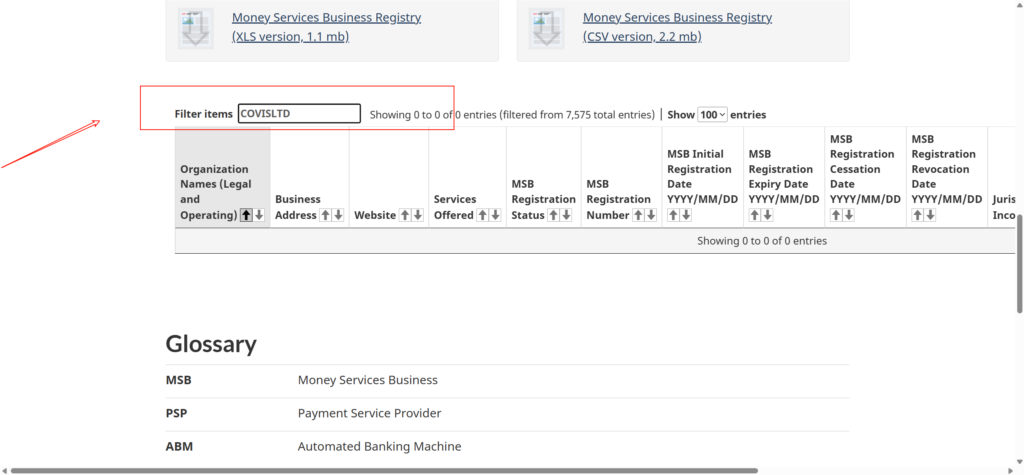Sort MSB Registration Expiry Date descending
1024x475 pixels.
(767, 215)
